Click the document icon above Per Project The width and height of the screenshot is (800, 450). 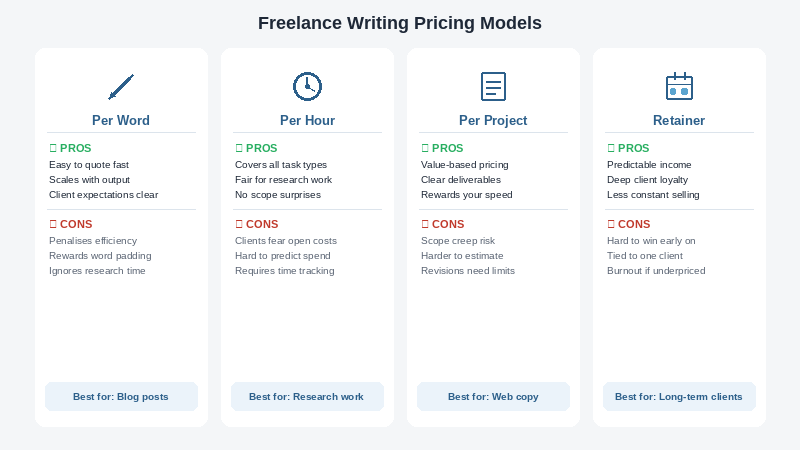pyautogui.click(x=493, y=86)
